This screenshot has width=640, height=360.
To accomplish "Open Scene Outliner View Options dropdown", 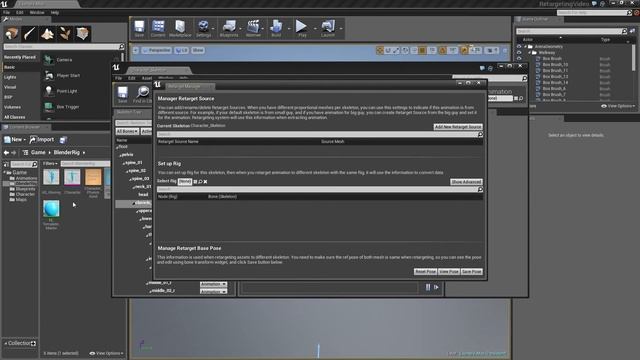I will 618,106.
